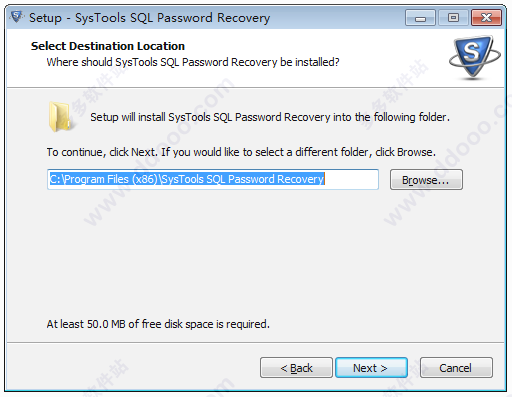Image resolution: width=512 pixels, height=397 pixels.
Task: Maximize the Setup window
Action: [453, 18]
